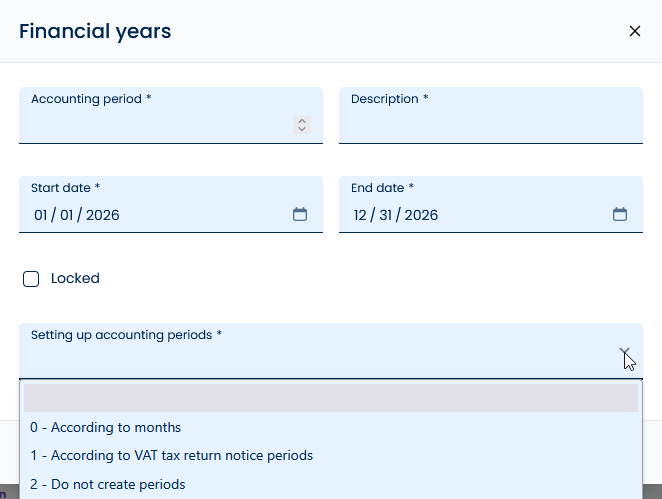Screen dimensions: 662x499
Task: Click the Setting up accounting periods field
Action: [x=331, y=351]
